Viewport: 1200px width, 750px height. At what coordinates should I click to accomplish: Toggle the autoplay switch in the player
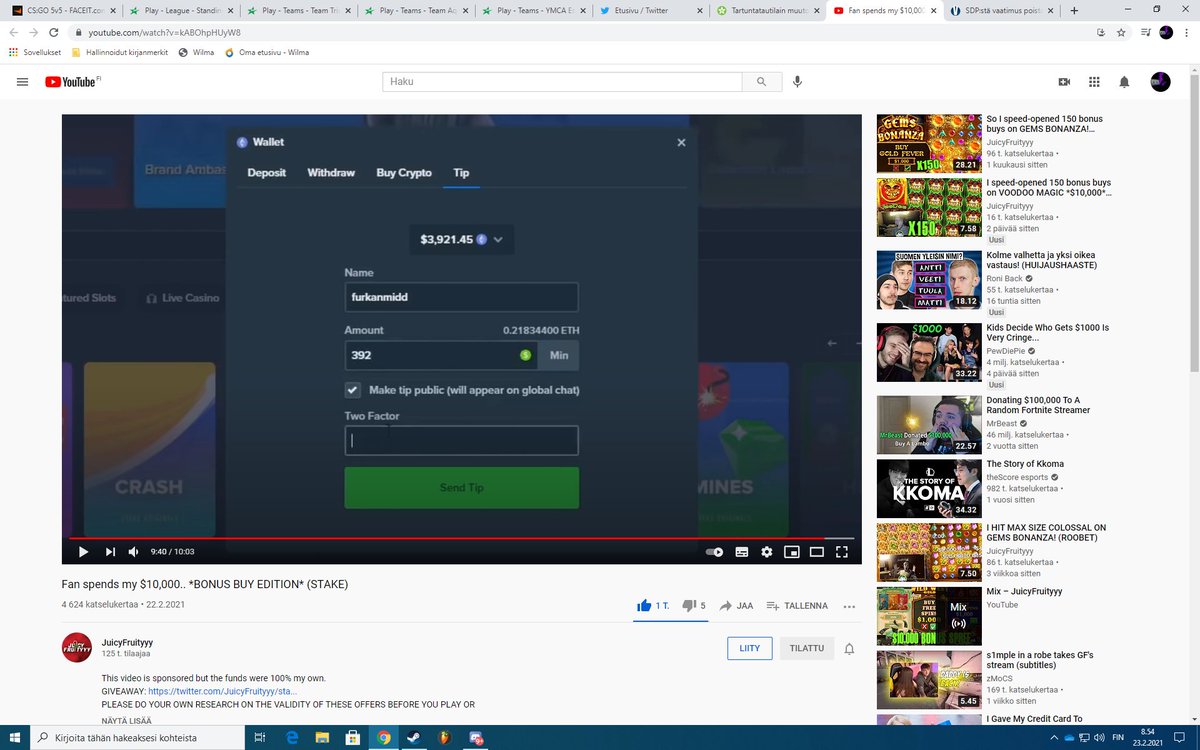tap(714, 552)
